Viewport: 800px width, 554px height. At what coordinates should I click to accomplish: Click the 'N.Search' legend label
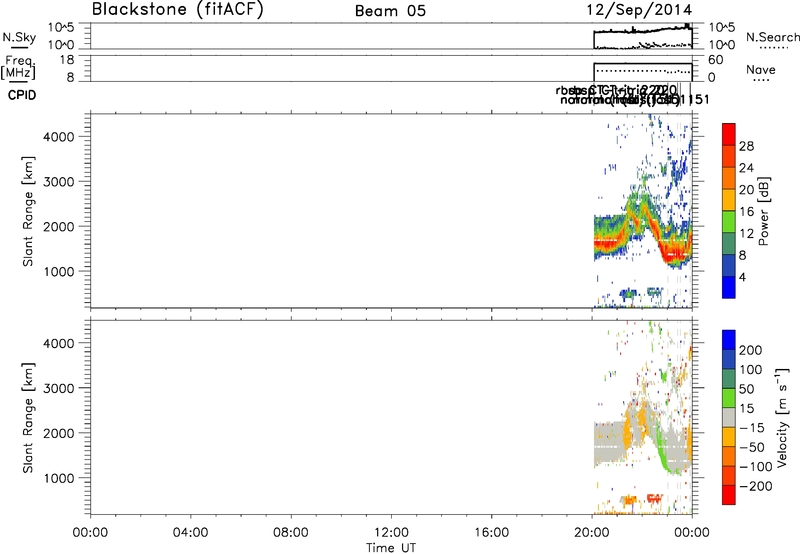pos(772,37)
